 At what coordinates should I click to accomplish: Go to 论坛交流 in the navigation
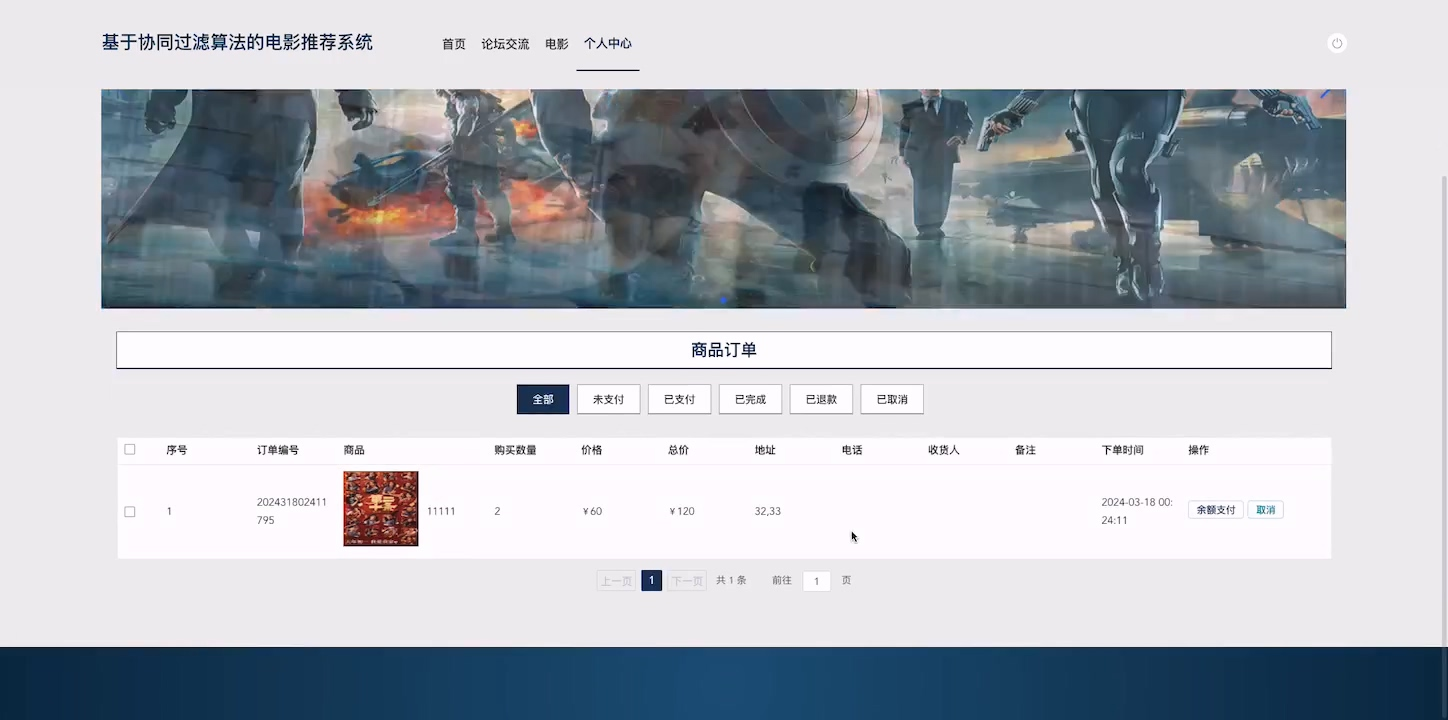coord(505,44)
